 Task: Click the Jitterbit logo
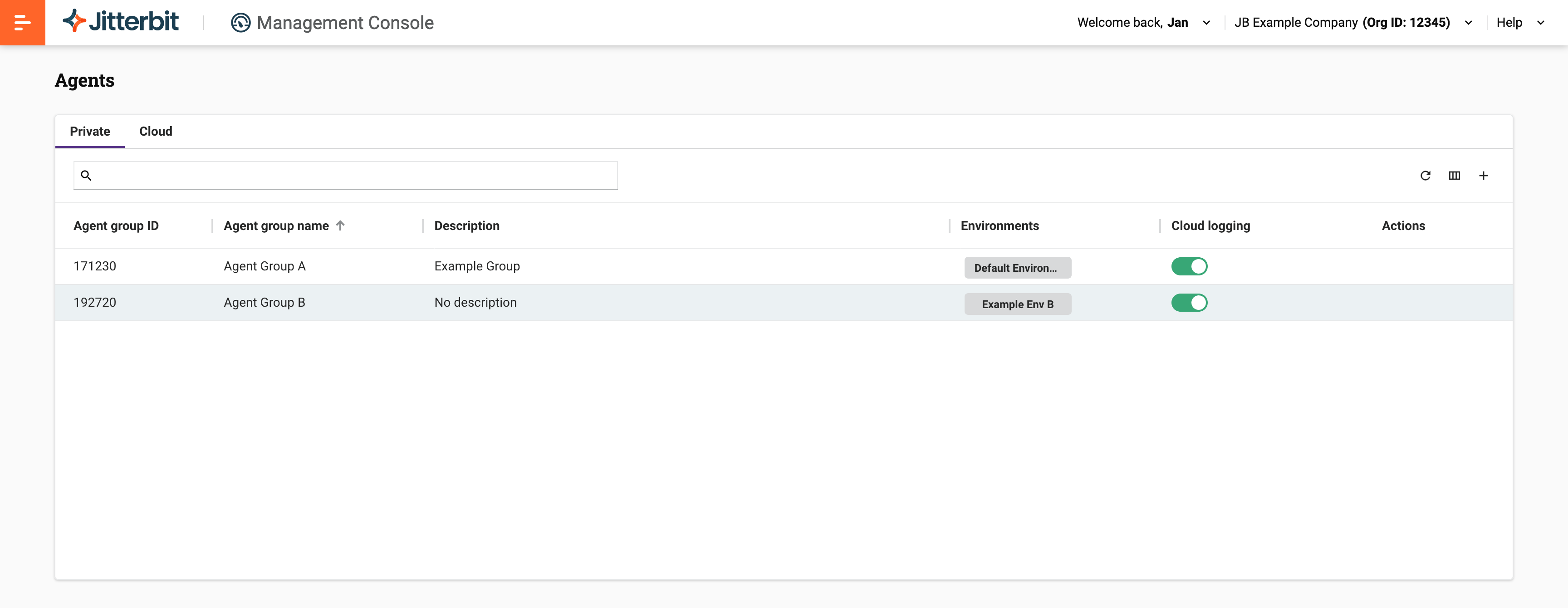(x=121, y=21)
